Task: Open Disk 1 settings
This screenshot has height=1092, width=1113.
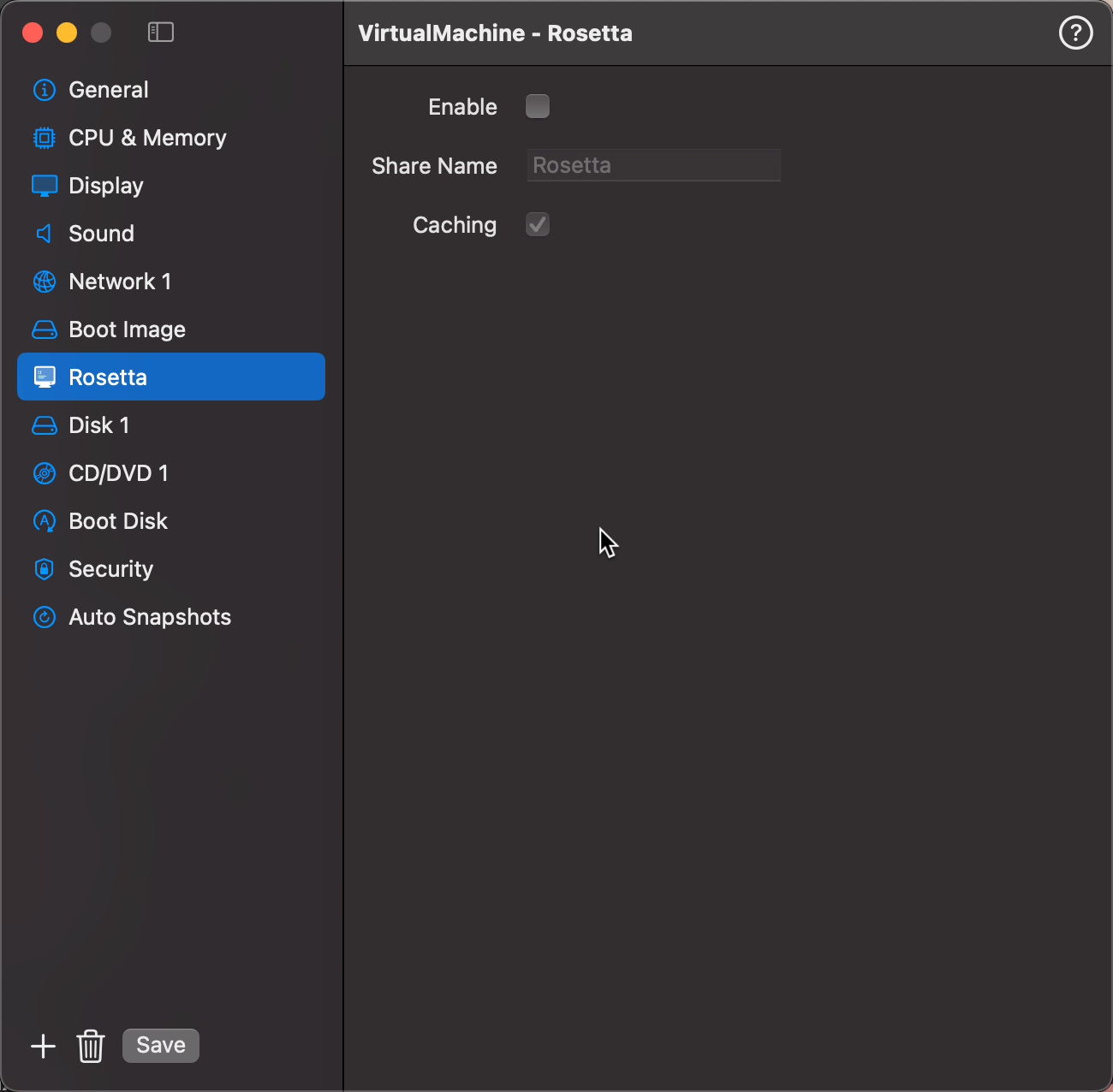Action: (x=98, y=425)
